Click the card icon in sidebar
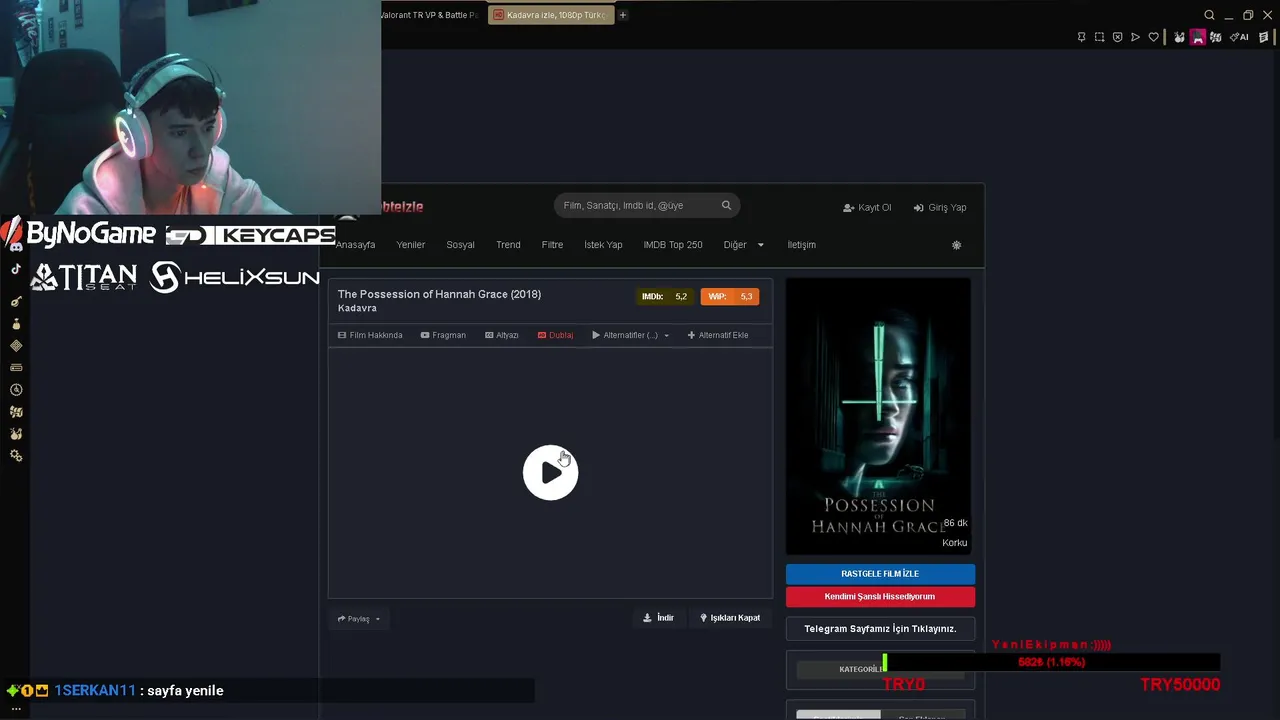1280x720 pixels. click(16, 368)
